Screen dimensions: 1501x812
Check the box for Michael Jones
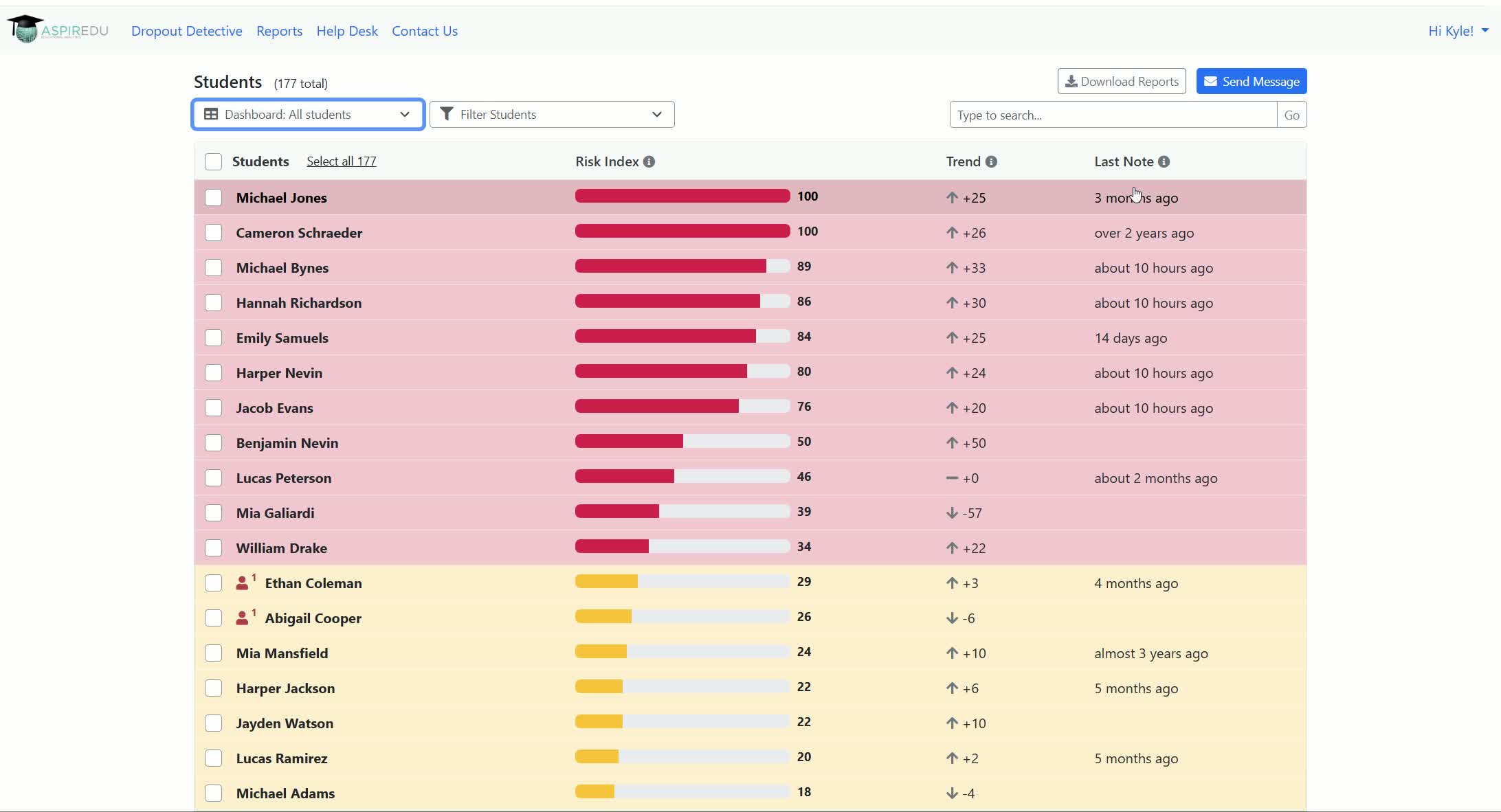point(213,198)
